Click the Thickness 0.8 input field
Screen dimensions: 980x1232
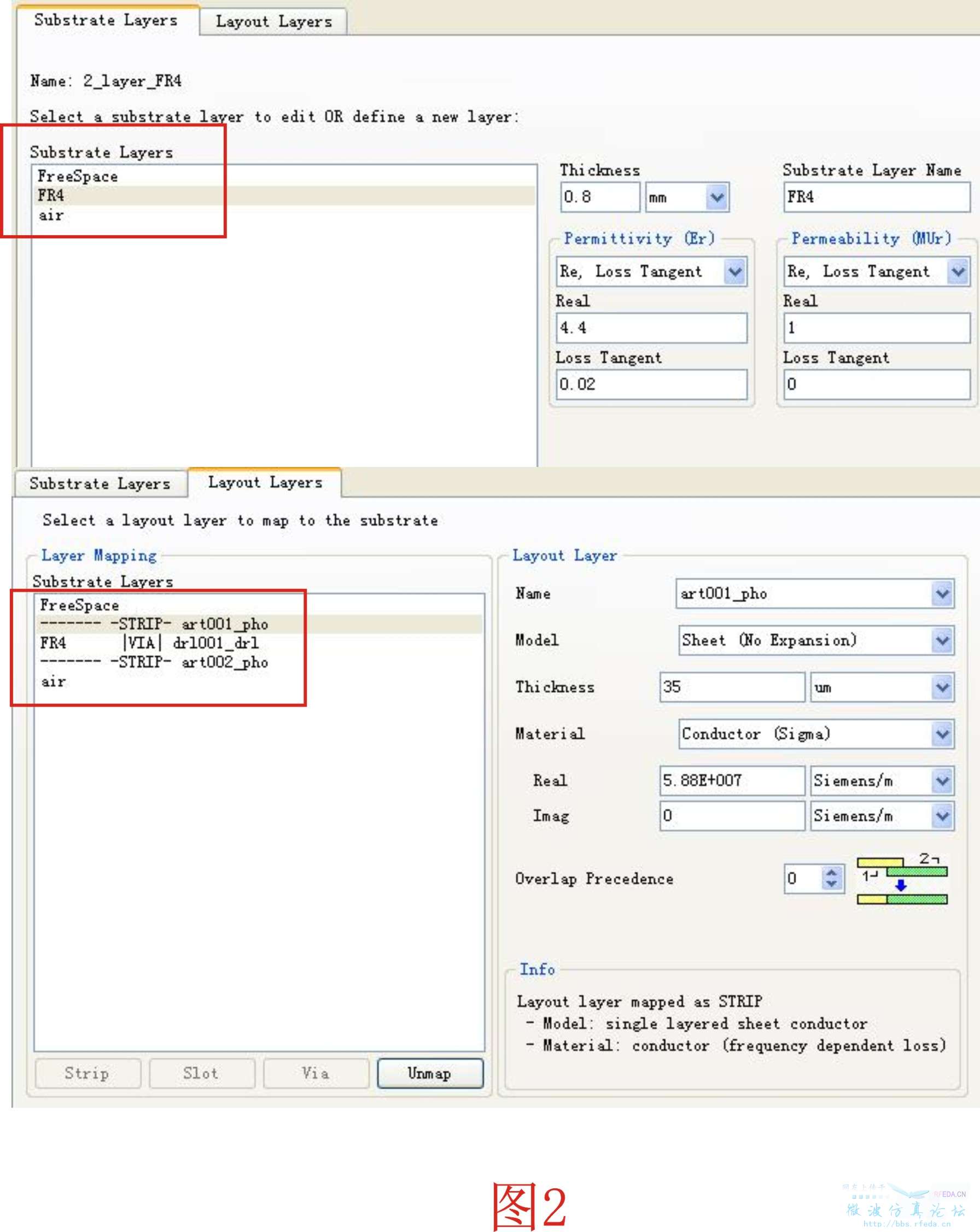(600, 197)
